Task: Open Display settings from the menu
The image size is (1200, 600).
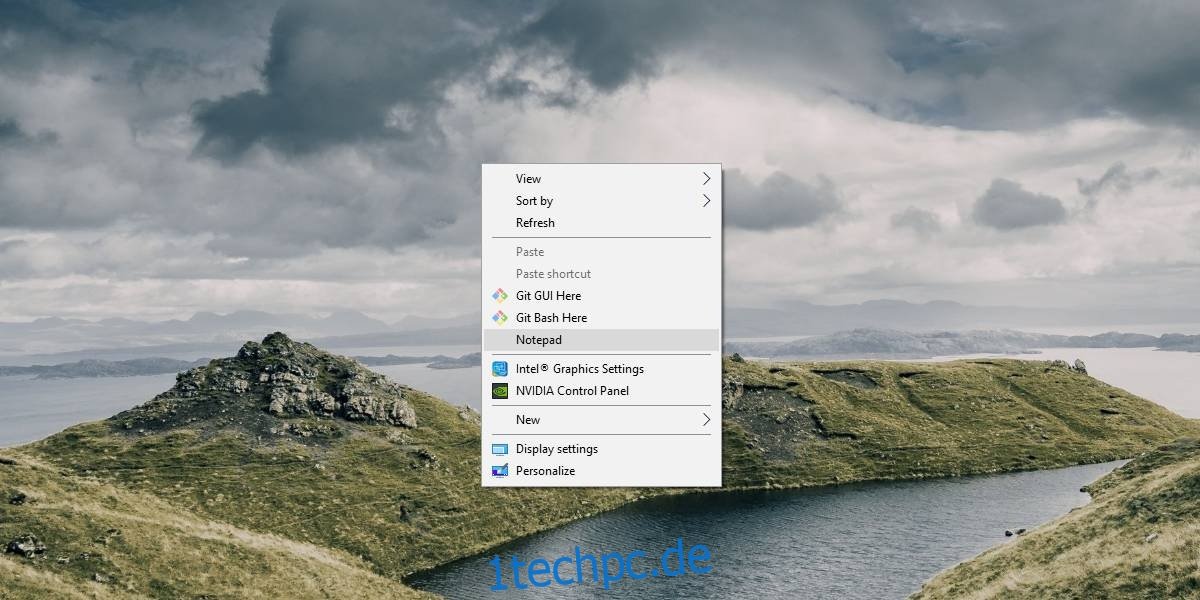Action: click(601, 449)
